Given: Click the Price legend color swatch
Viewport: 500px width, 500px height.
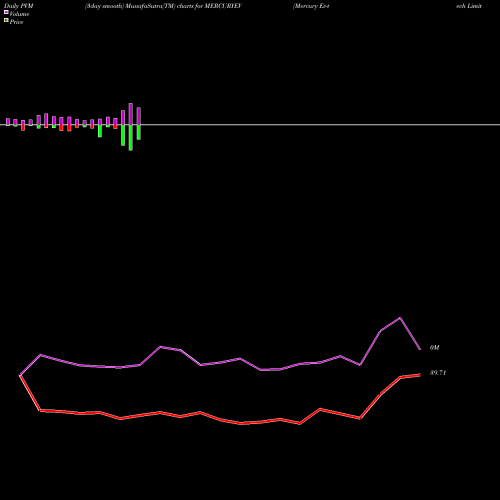Looking at the screenshot, I should click(6, 21).
